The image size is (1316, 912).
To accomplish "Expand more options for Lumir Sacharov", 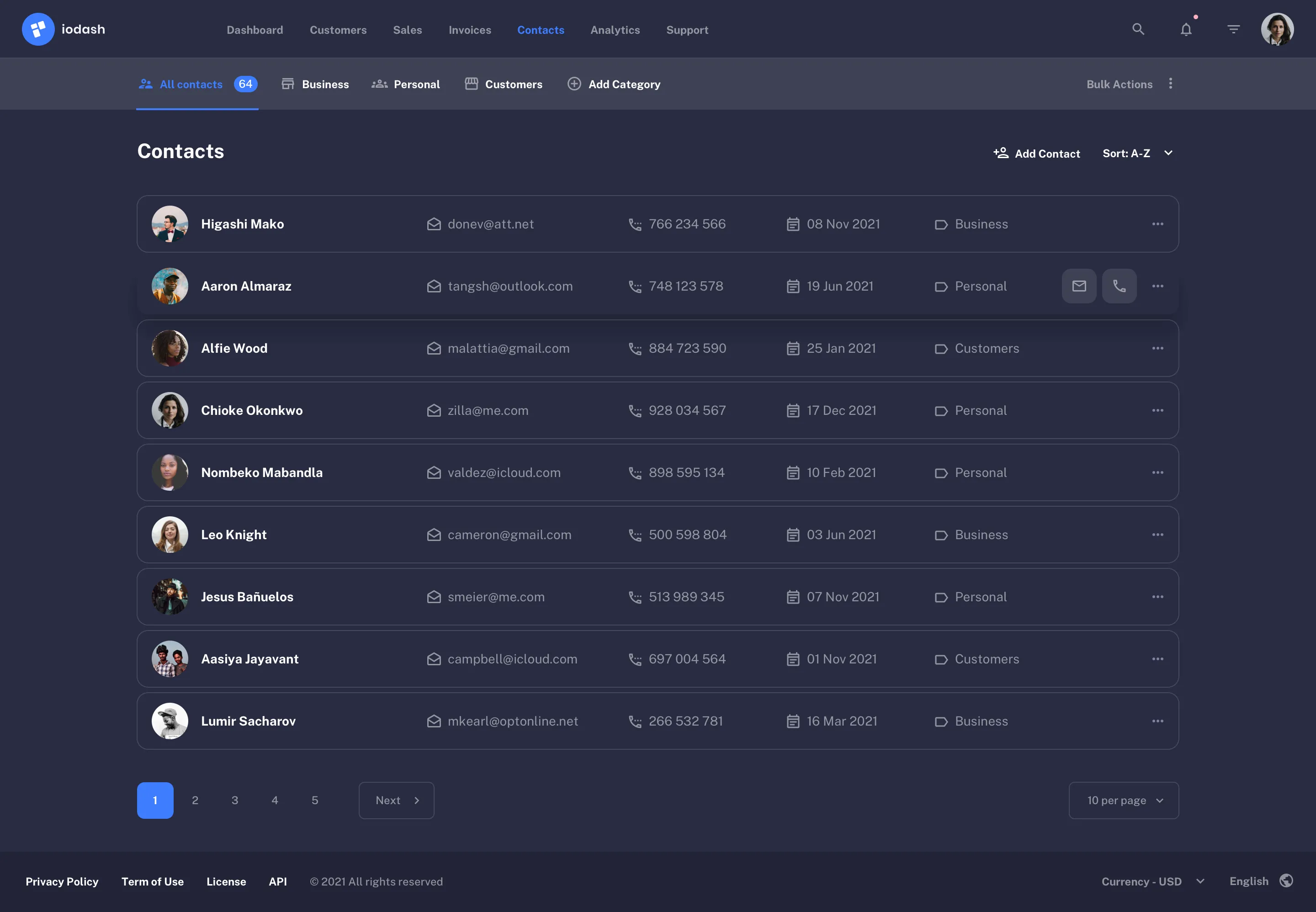I will (x=1158, y=721).
